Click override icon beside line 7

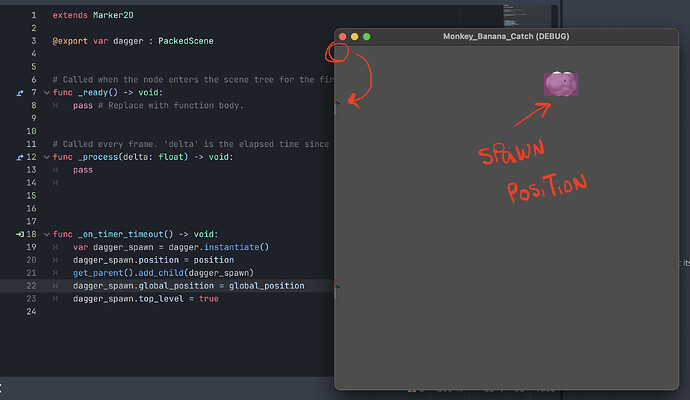click(x=20, y=93)
